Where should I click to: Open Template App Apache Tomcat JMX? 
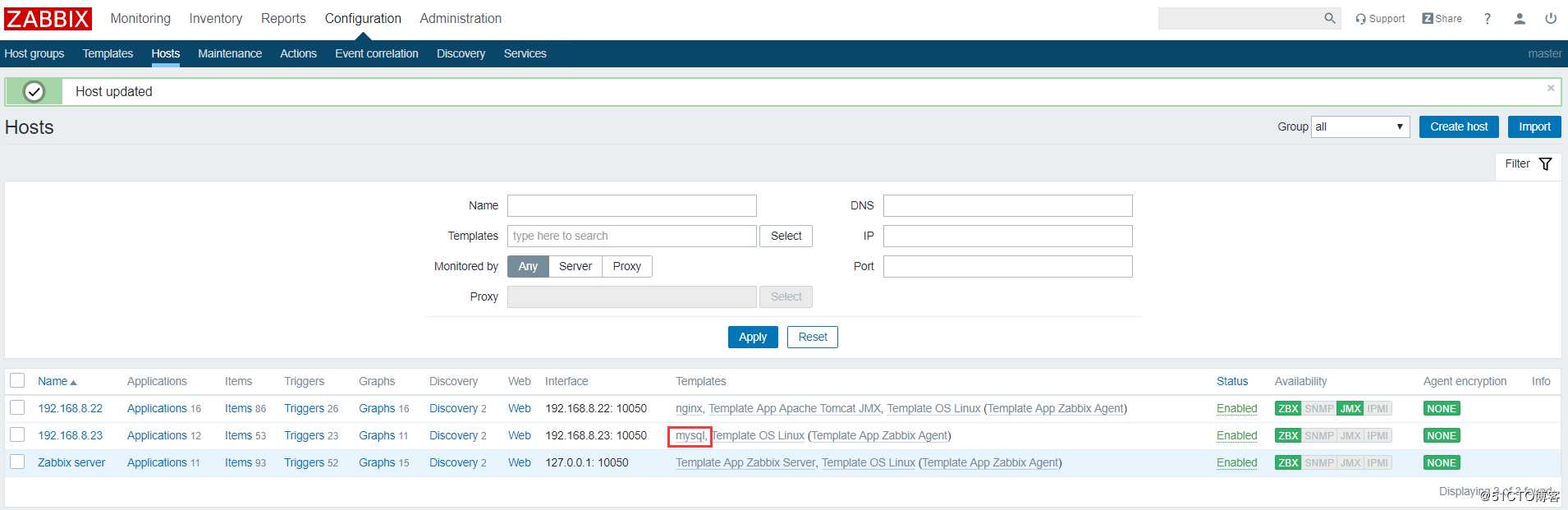(x=795, y=408)
